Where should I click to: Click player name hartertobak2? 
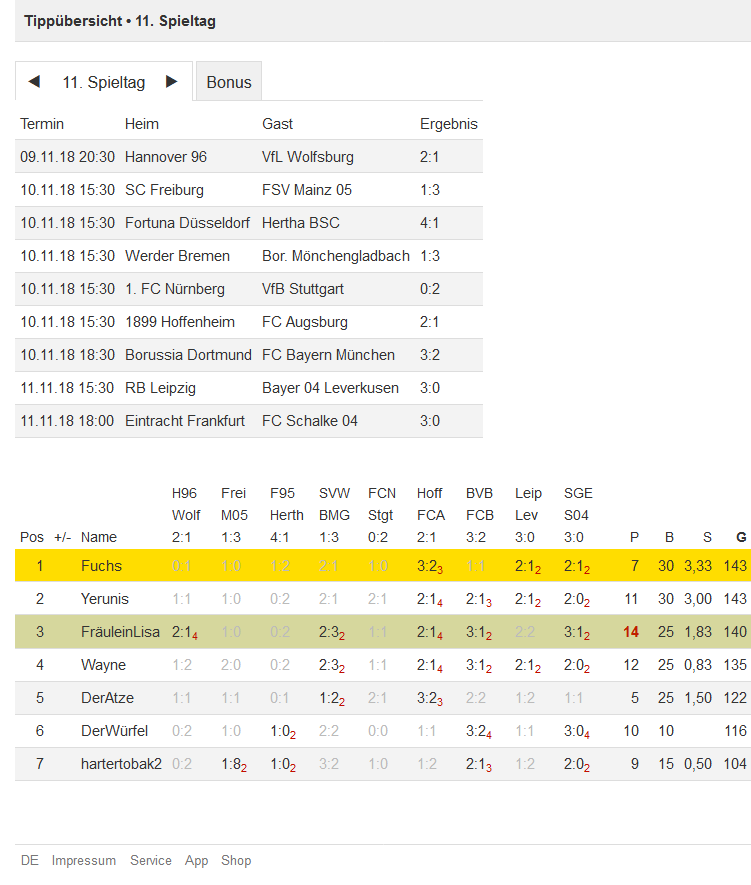pos(121,764)
